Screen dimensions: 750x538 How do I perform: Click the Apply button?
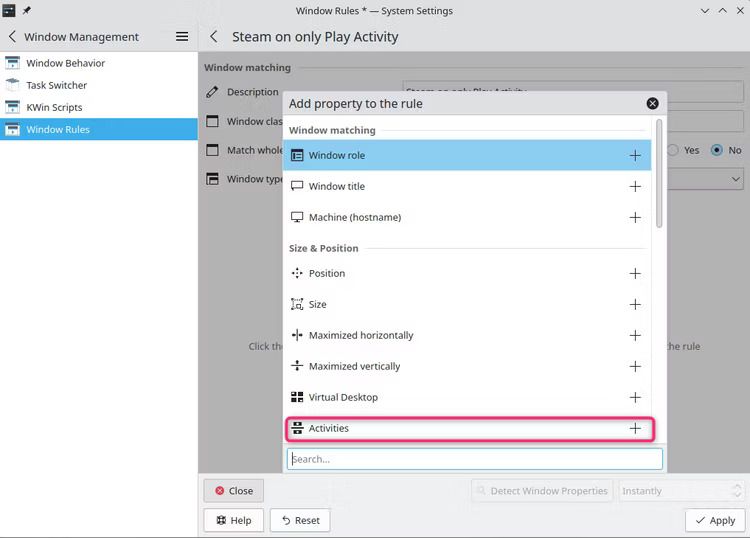pos(715,520)
